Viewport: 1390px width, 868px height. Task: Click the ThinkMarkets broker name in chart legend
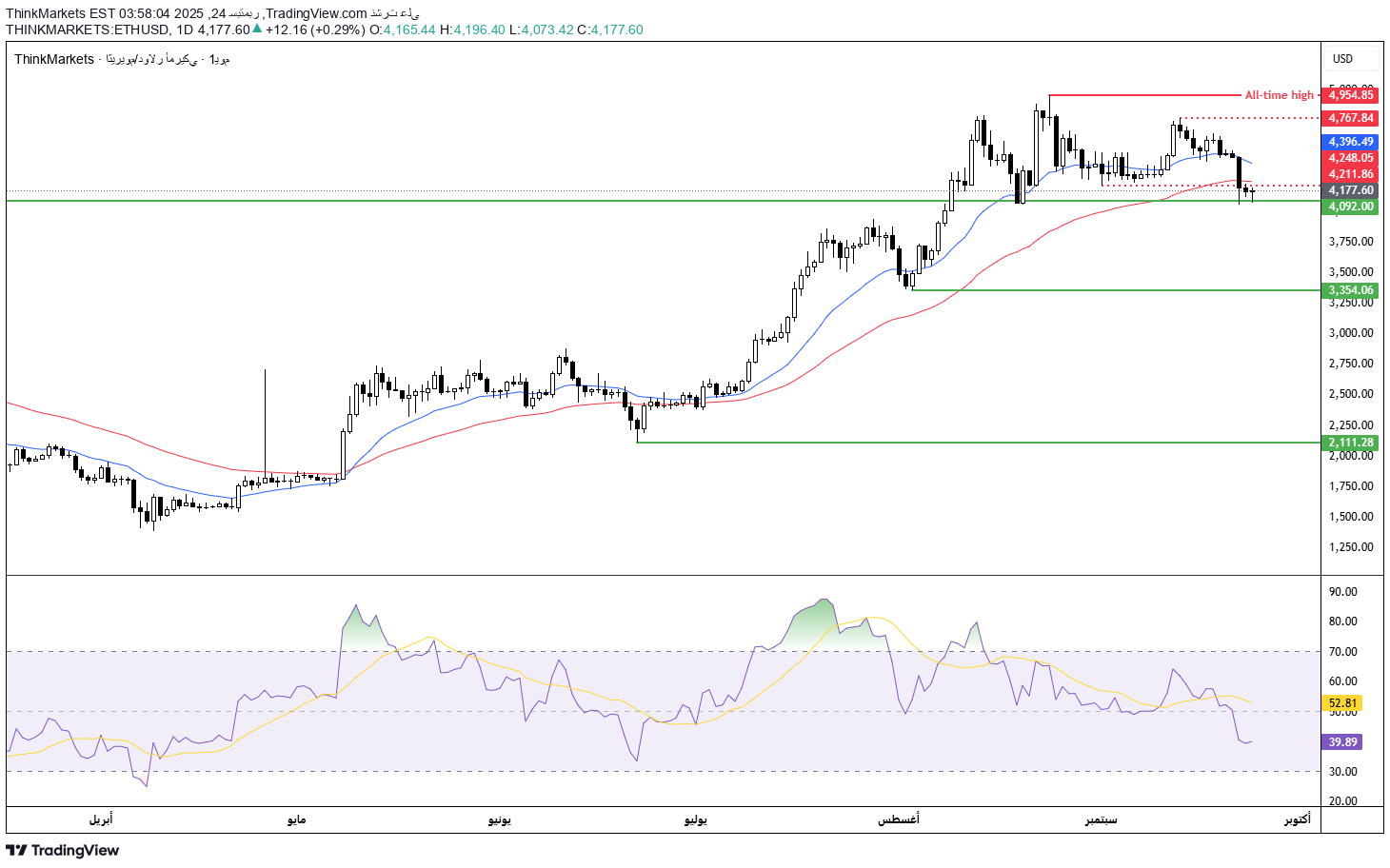[52, 59]
